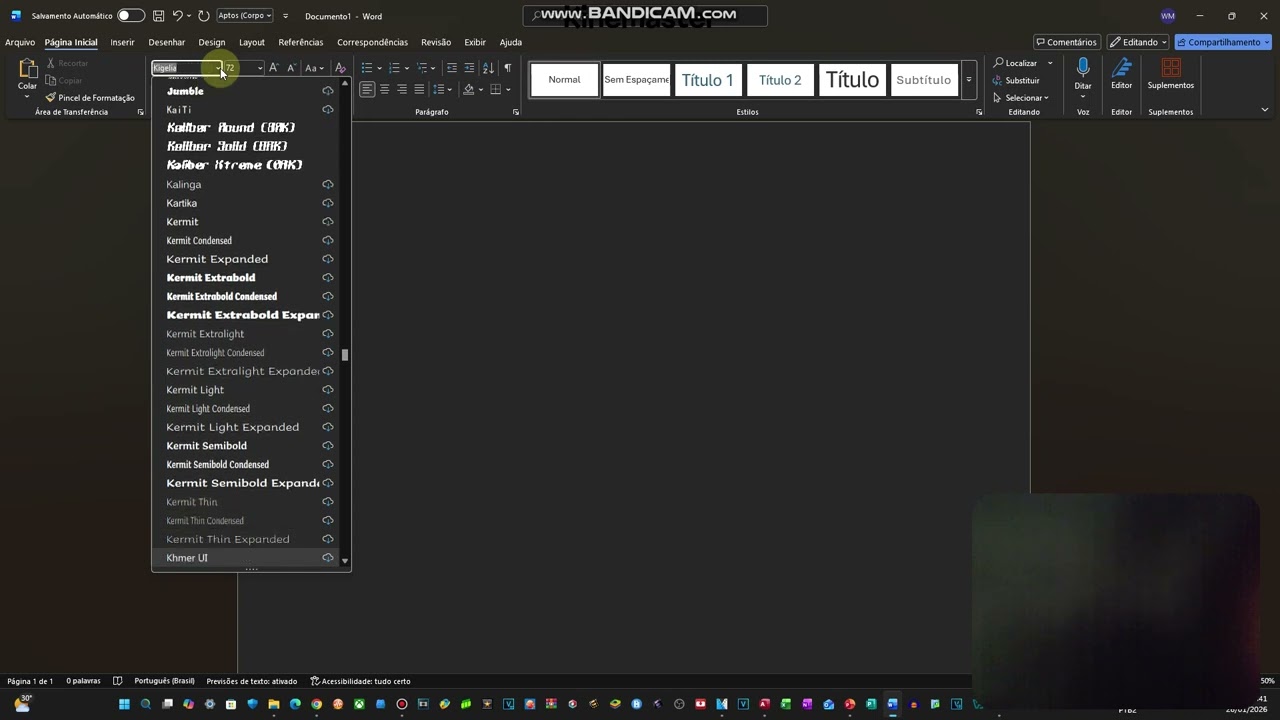
Task: Click the font size box showing 72
Action: (x=238, y=68)
